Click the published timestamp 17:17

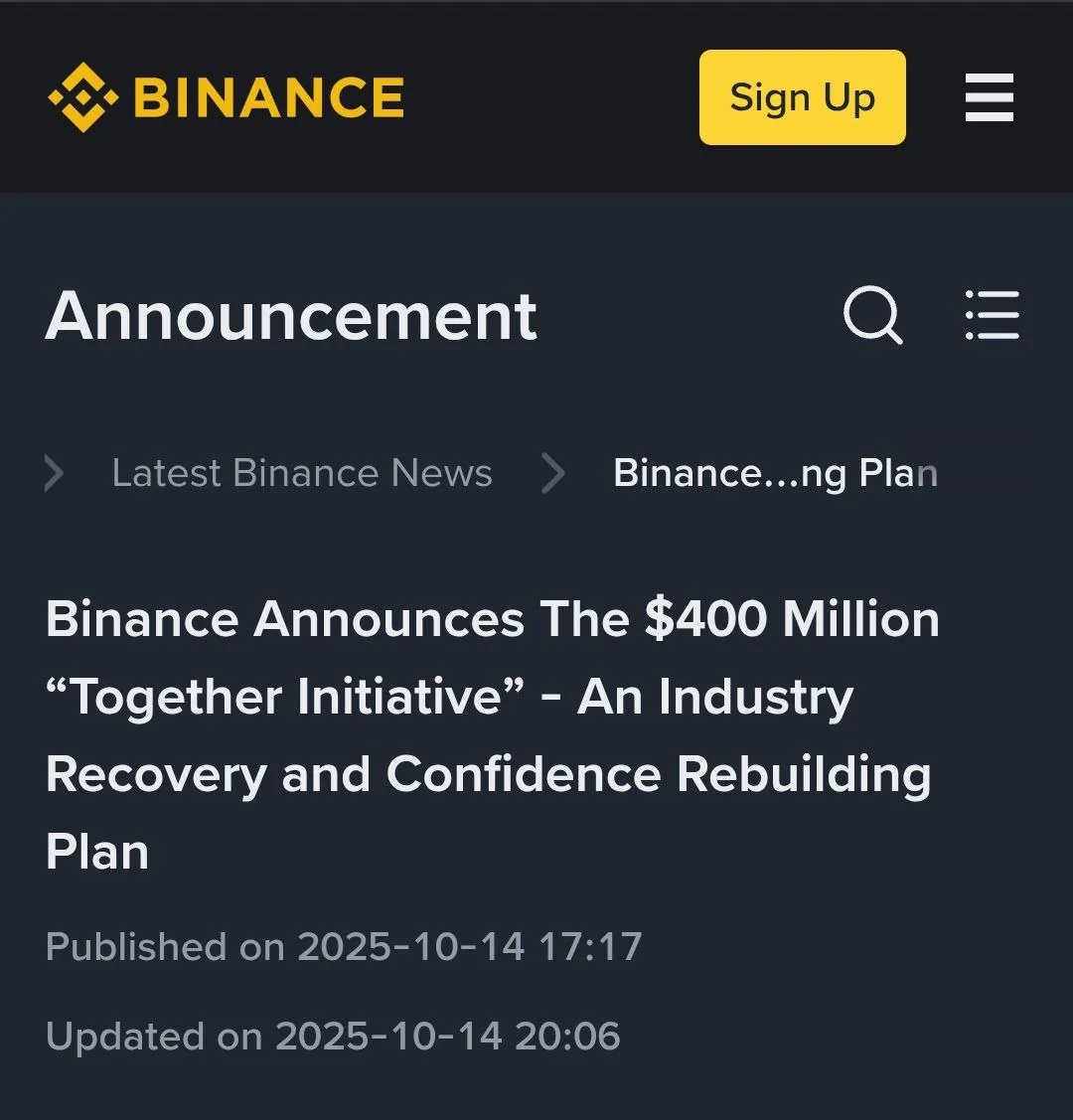[x=590, y=946]
